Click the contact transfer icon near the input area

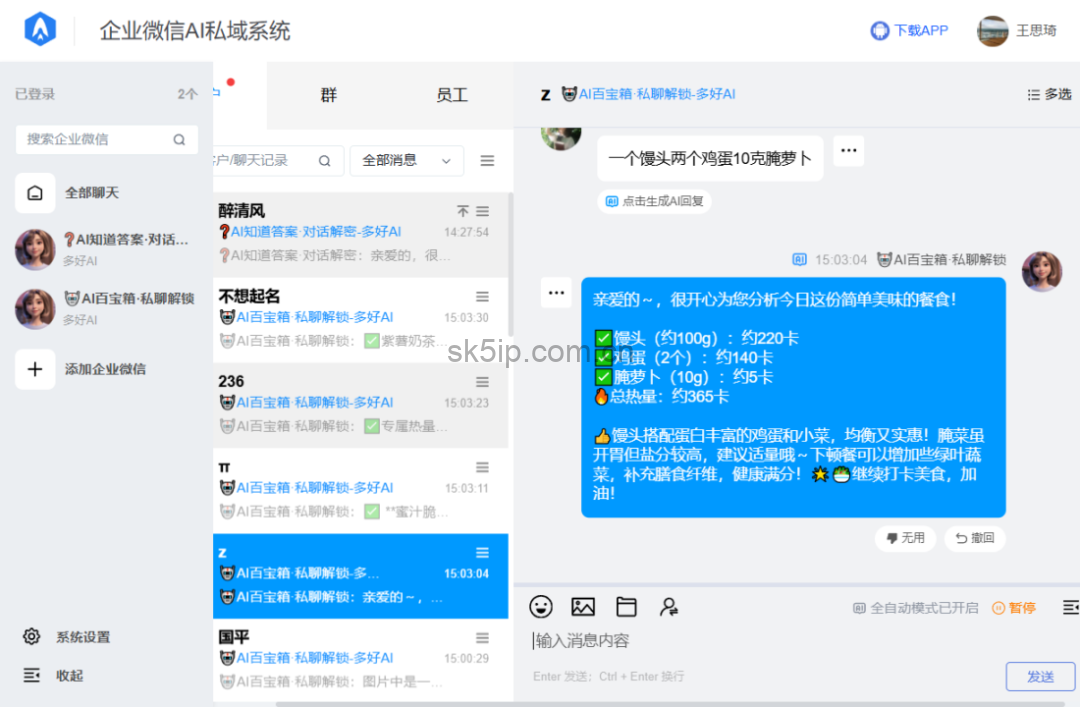click(669, 606)
